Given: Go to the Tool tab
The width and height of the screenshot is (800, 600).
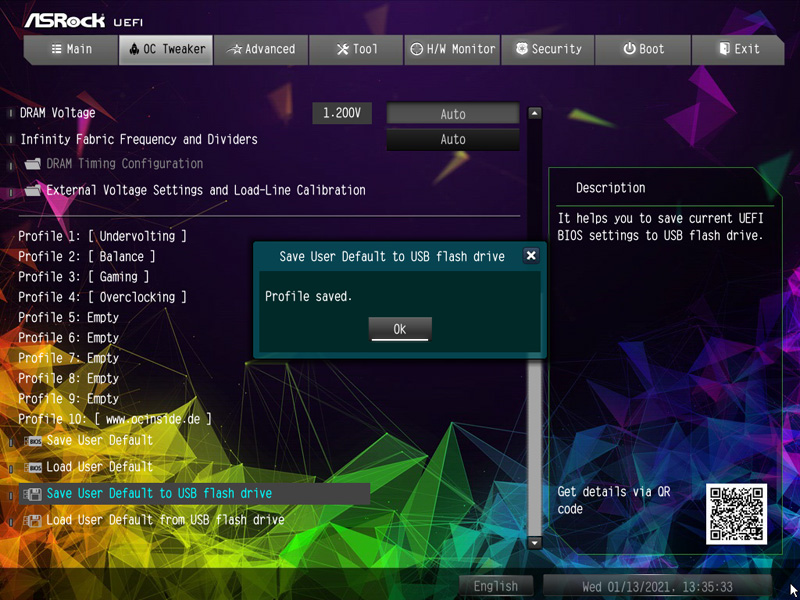Looking at the screenshot, I should pyautogui.click(x=356, y=49).
